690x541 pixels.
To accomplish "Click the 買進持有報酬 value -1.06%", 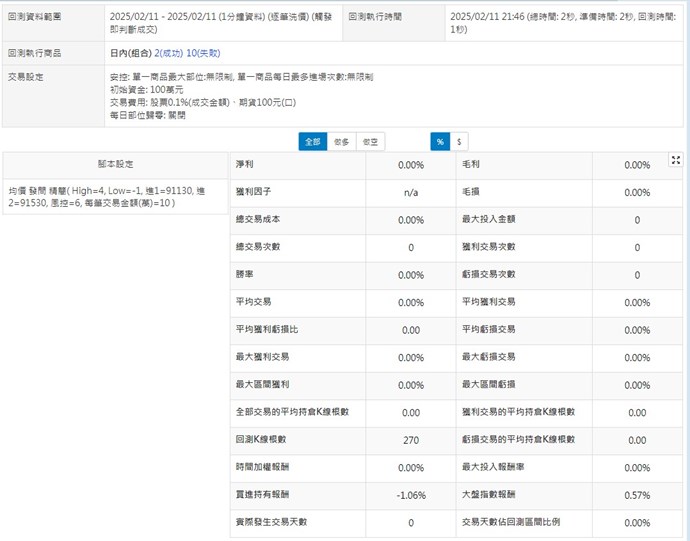I will (411, 495).
